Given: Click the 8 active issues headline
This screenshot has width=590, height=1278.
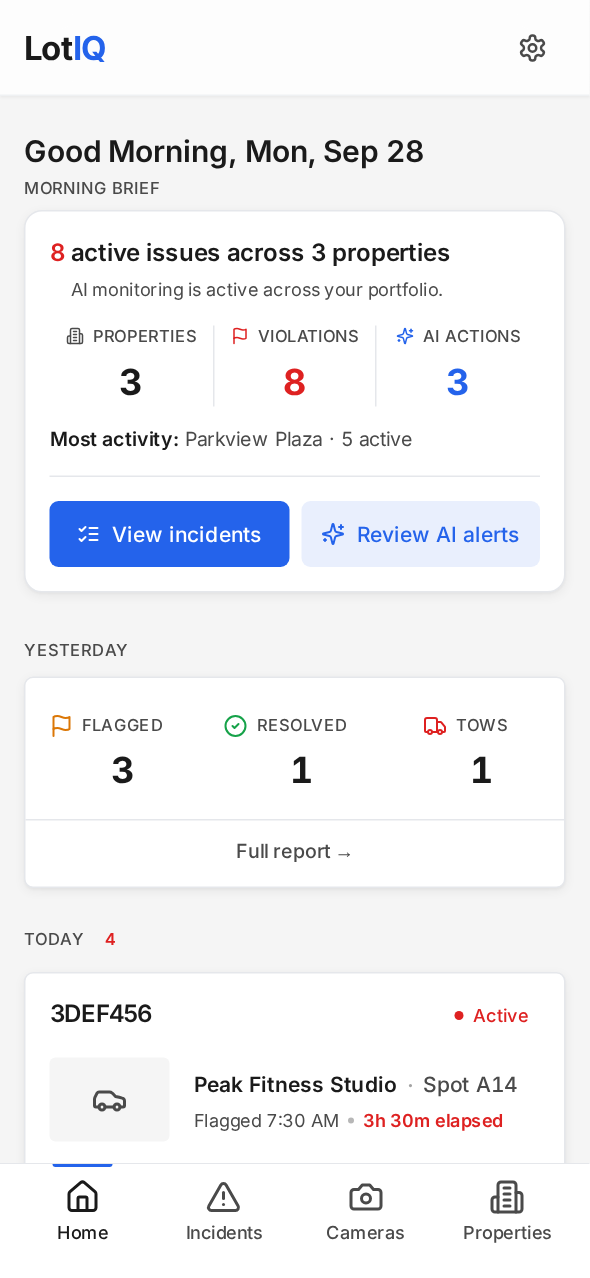Looking at the screenshot, I should pyautogui.click(x=250, y=253).
